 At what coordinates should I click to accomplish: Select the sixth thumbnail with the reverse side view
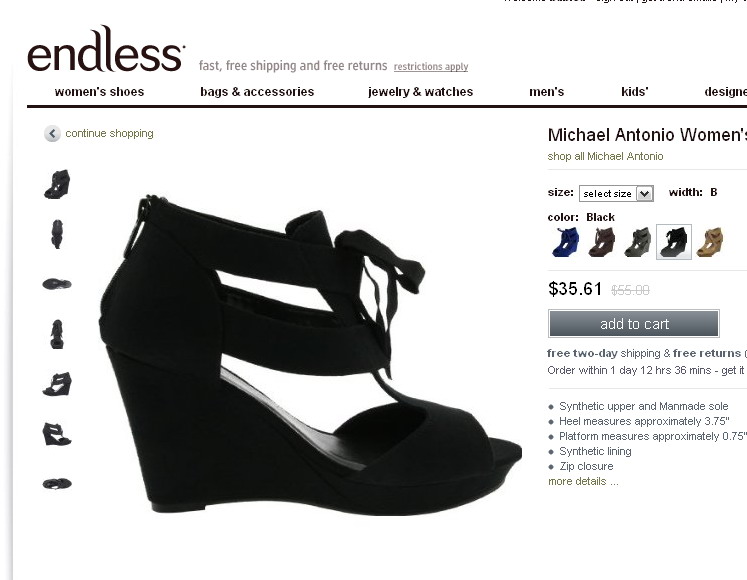(57, 434)
